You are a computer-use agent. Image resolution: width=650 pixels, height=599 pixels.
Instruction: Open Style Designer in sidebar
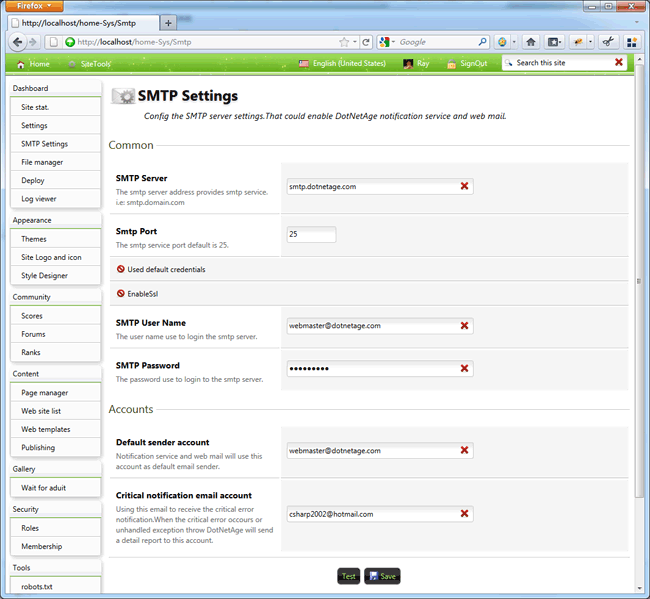(x=56, y=275)
